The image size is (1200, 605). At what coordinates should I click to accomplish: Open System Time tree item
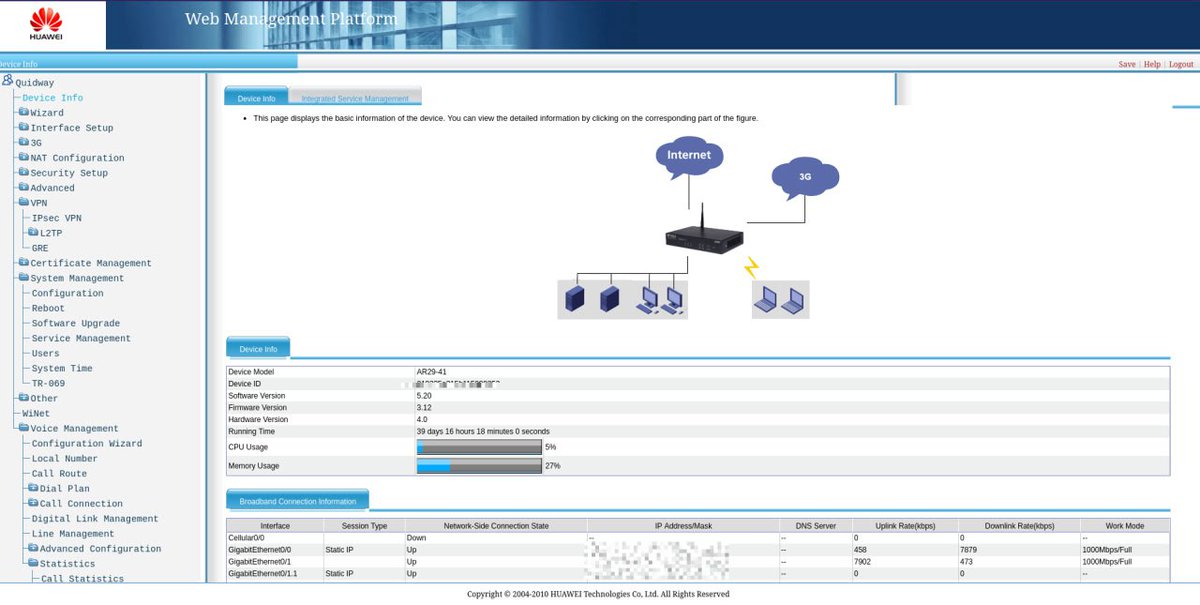point(62,368)
